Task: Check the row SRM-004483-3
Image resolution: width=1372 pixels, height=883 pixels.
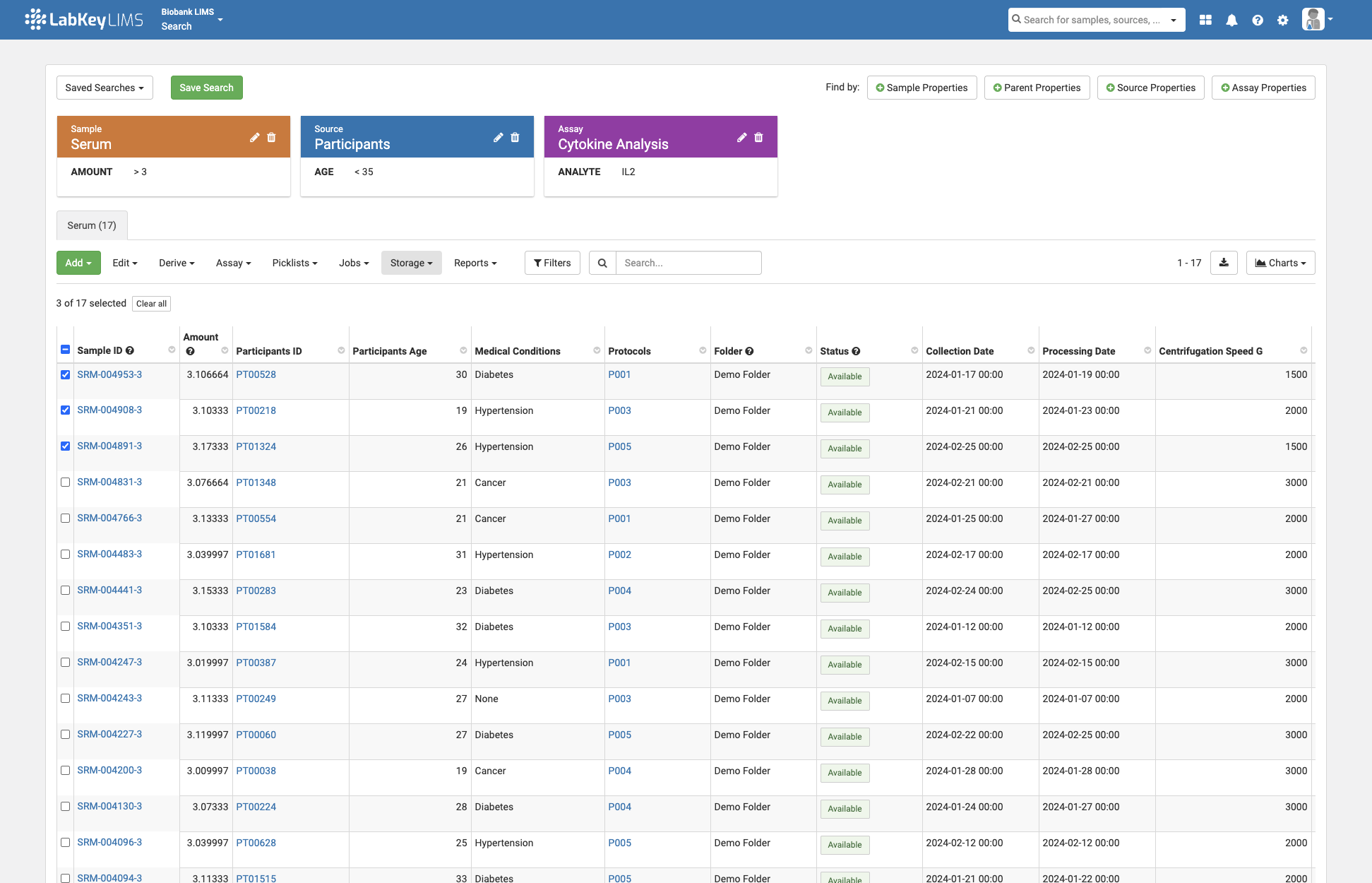Action: (66, 554)
